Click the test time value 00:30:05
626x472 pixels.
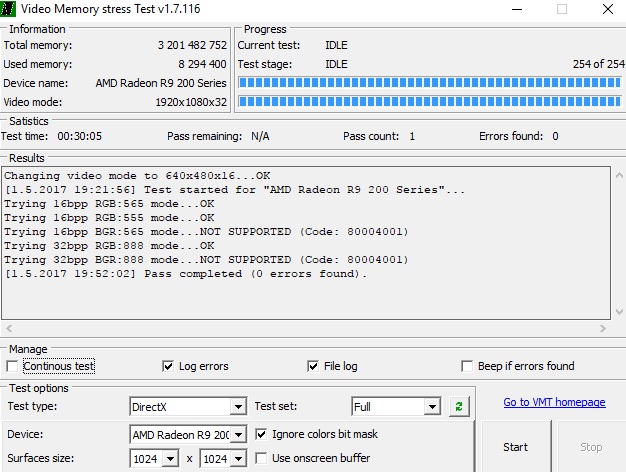pos(79,136)
